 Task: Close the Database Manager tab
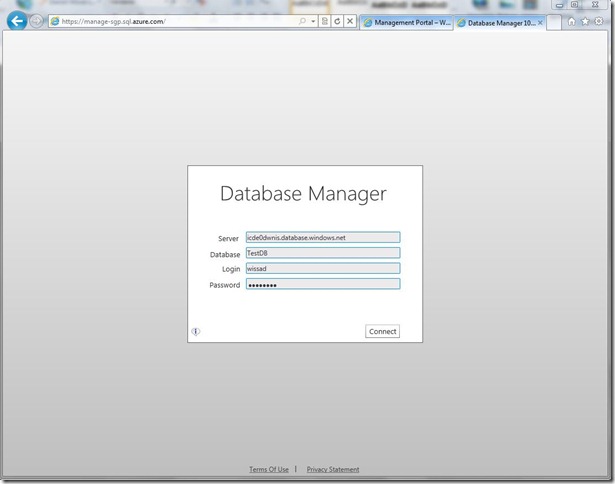coord(540,23)
